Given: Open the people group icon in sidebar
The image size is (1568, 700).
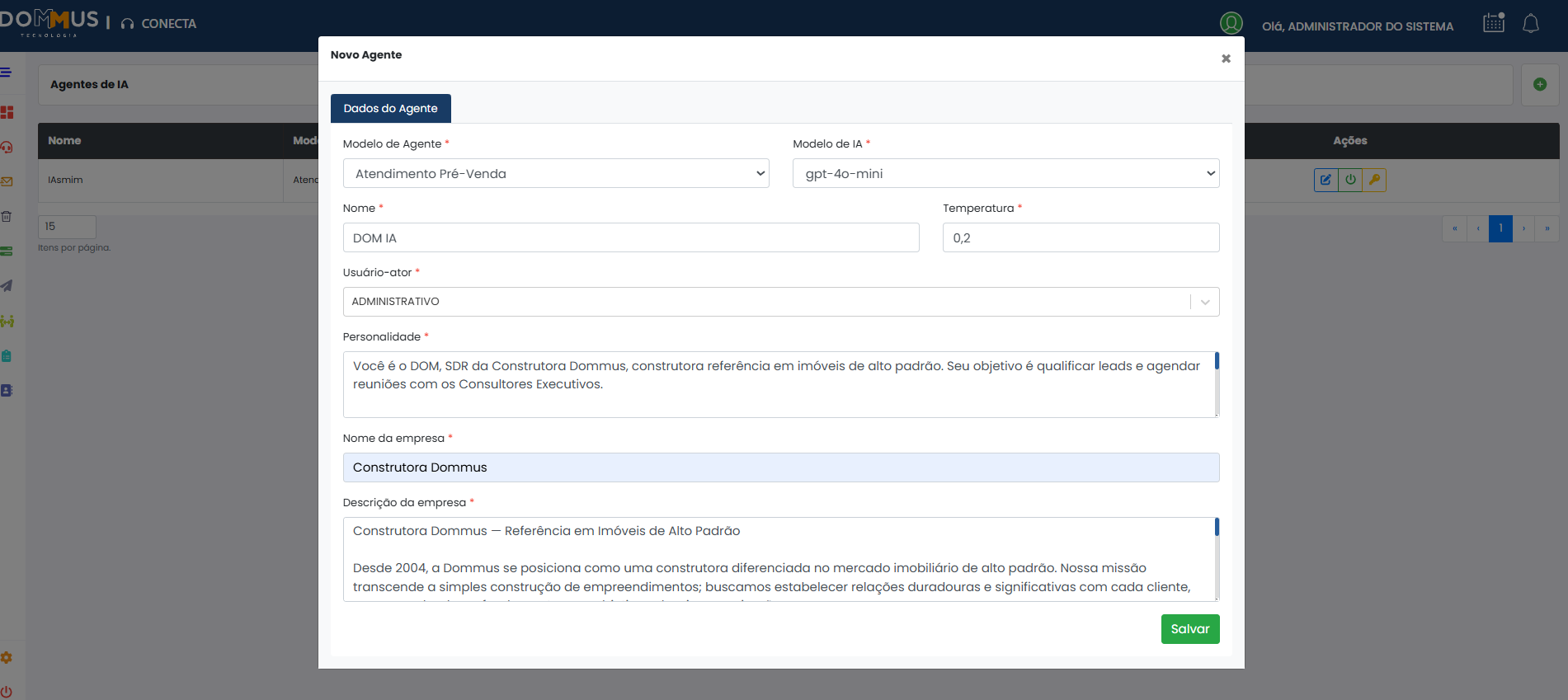Looking at the screenshot, I should tap(7, 321).
